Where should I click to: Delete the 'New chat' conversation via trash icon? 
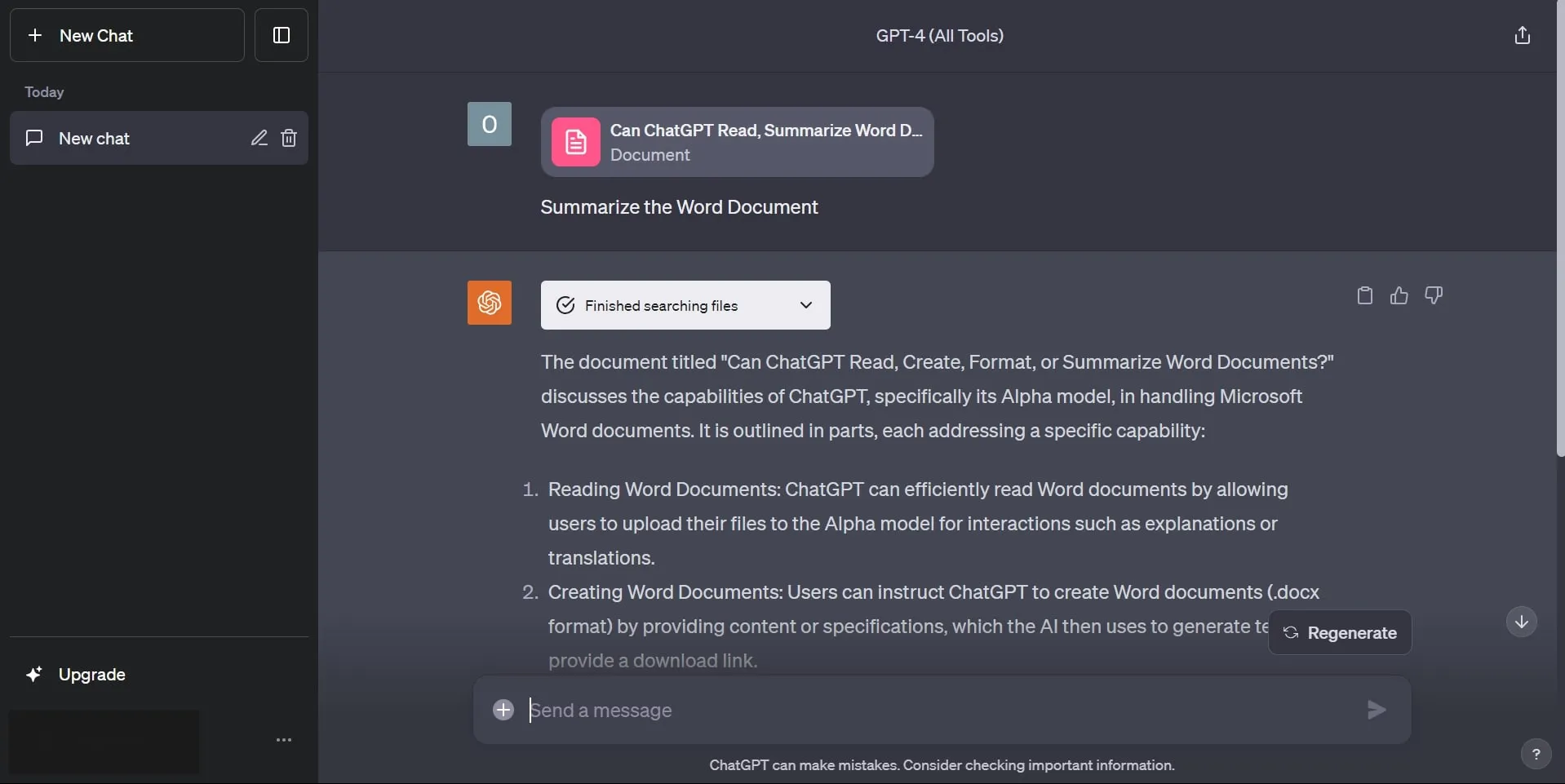tap(289, 138)
